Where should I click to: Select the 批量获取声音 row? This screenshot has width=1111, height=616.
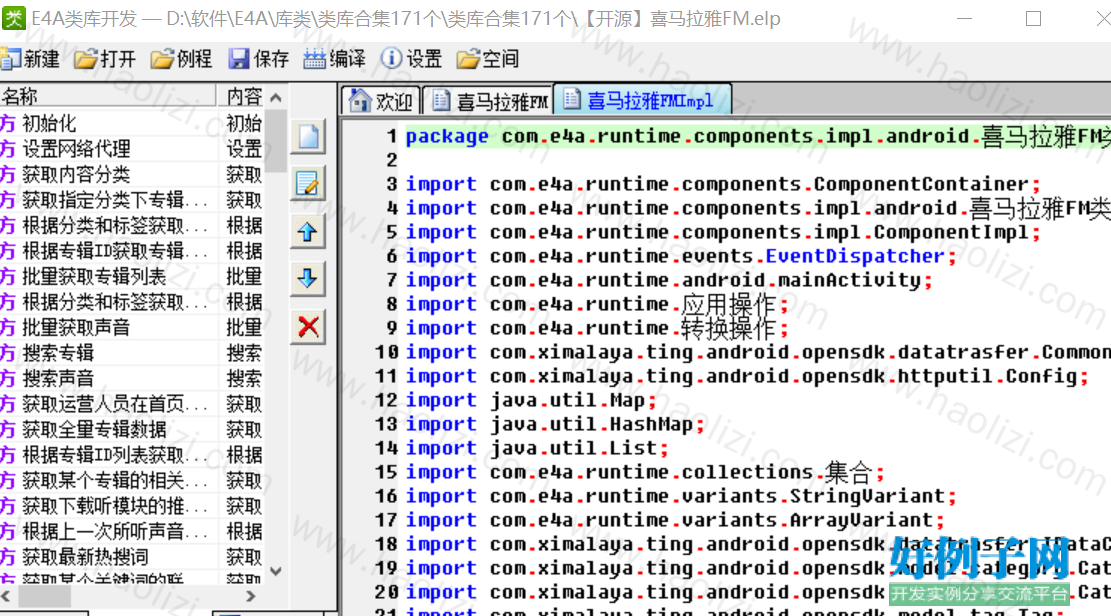pos(132,327)
